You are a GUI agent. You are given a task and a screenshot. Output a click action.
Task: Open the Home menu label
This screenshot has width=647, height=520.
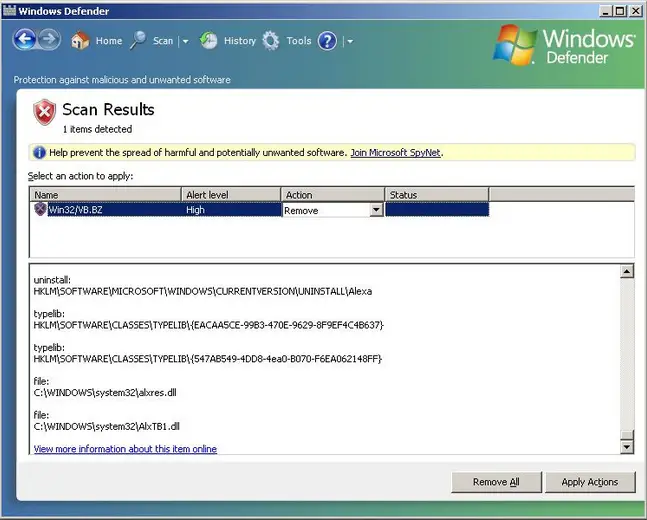click(109, 41)
